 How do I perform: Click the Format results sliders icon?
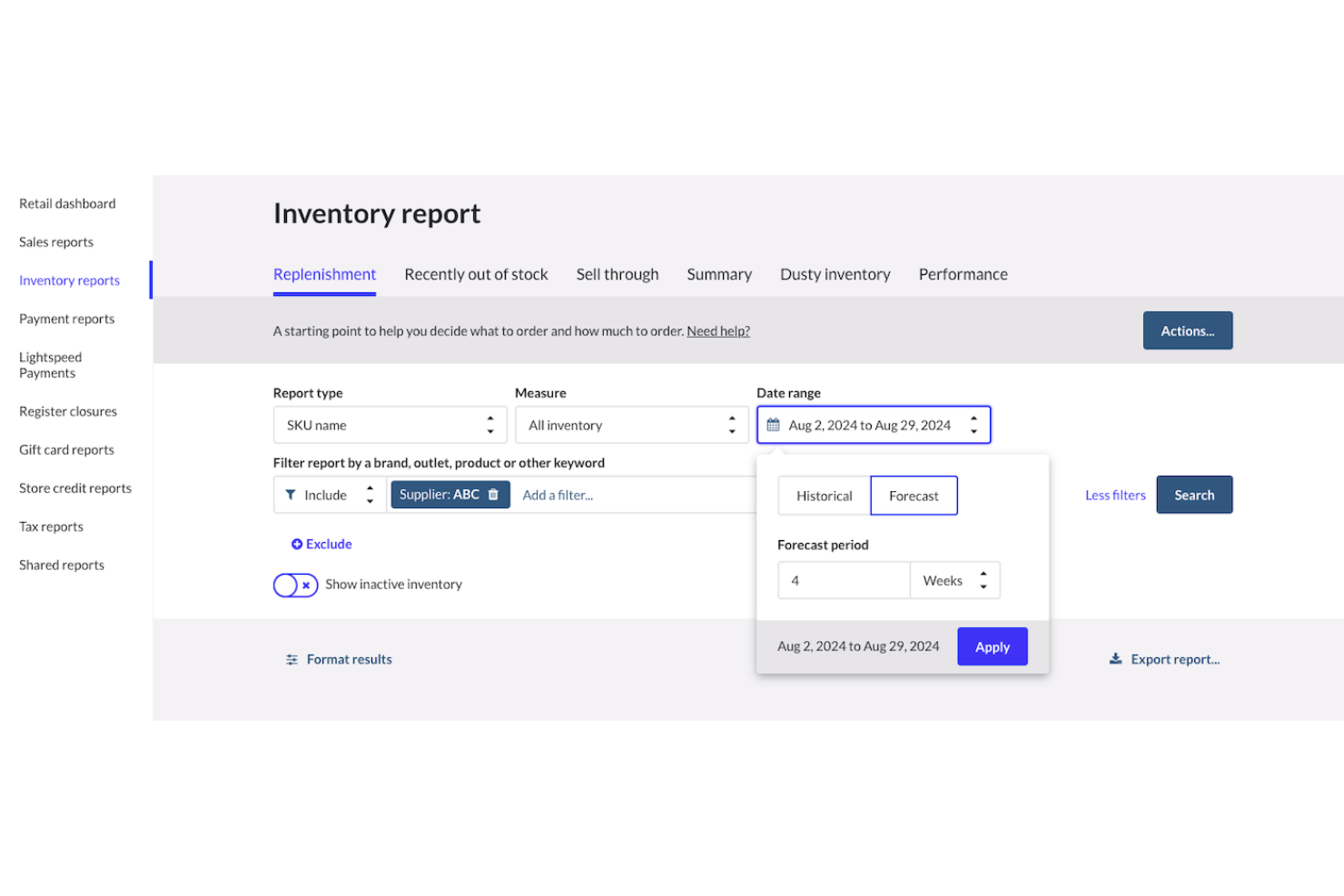click(x=292, y=660)
